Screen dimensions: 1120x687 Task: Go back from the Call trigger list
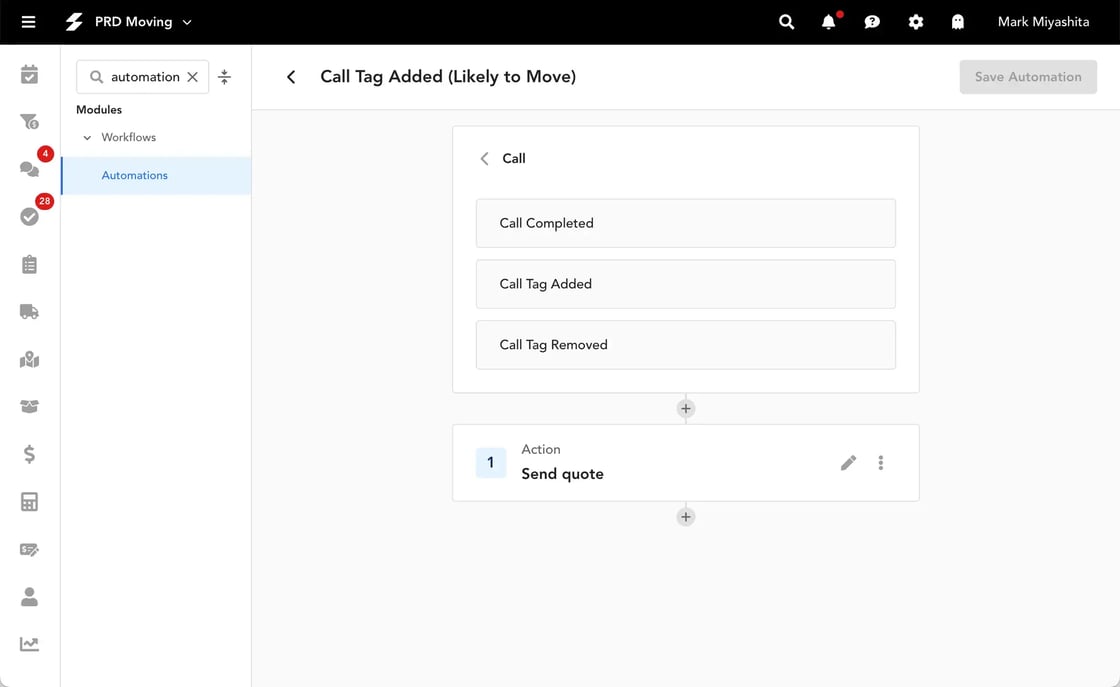485,159
